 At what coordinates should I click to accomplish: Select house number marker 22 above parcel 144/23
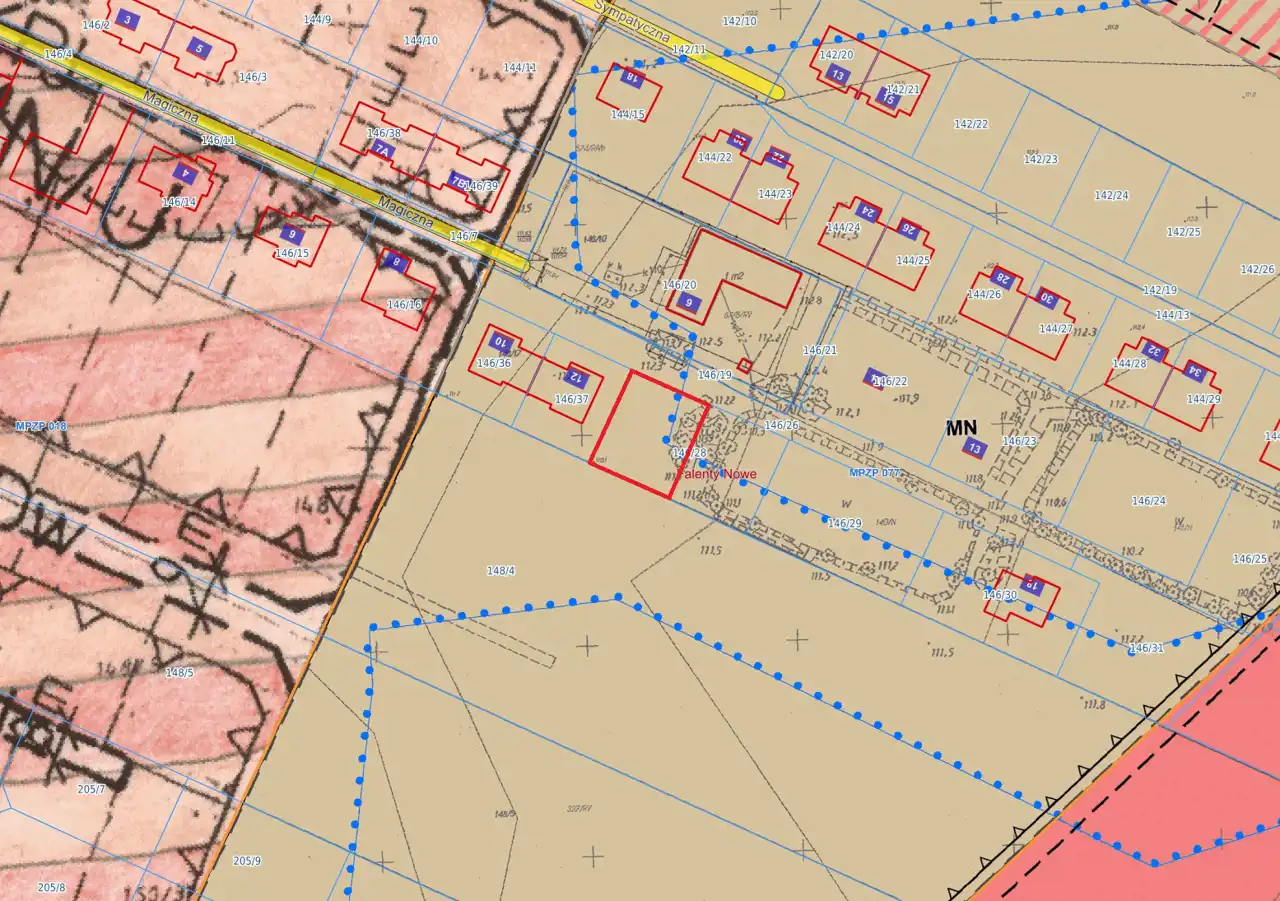click(x=777, y=156)
